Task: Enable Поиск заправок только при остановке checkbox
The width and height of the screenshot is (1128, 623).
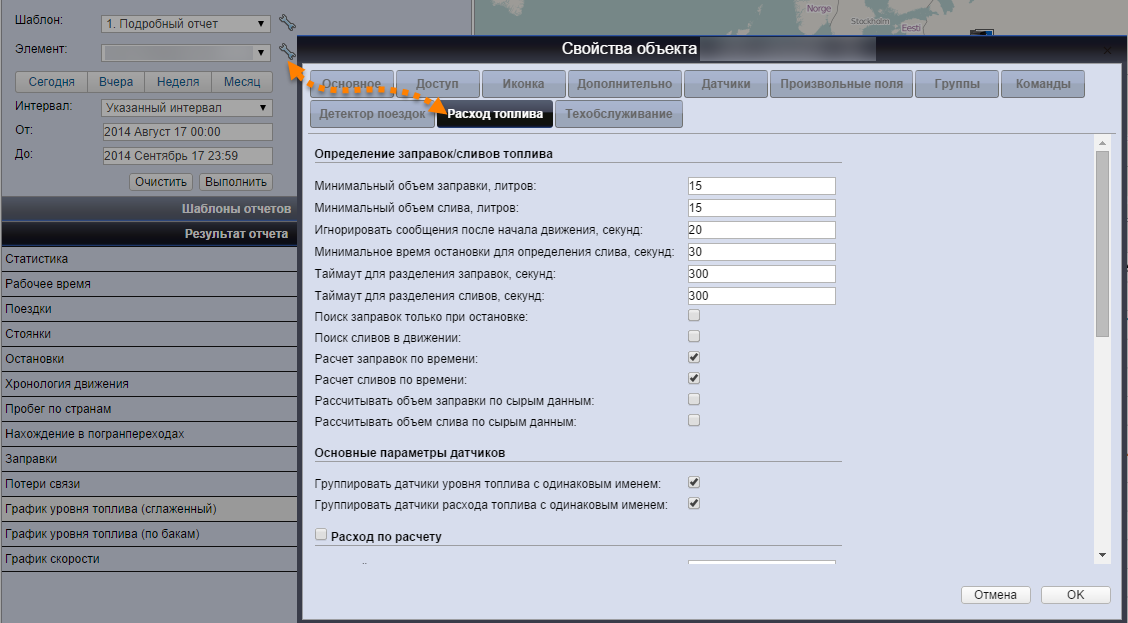Action: click(694, 316)
